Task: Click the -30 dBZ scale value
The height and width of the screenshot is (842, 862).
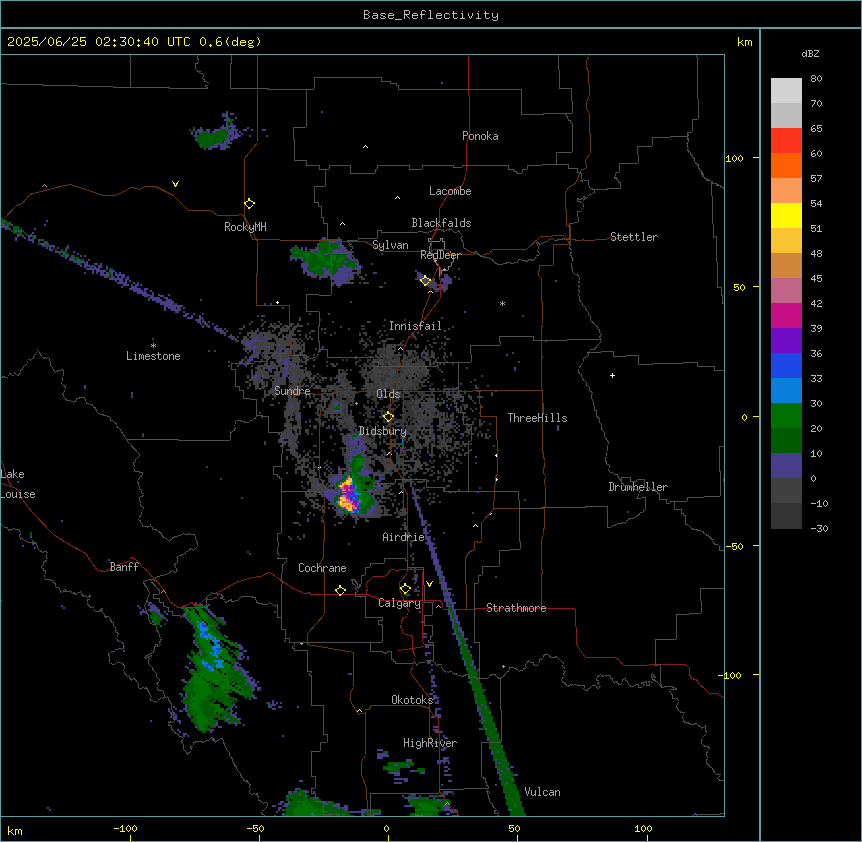Action: [x=819, y=528]
